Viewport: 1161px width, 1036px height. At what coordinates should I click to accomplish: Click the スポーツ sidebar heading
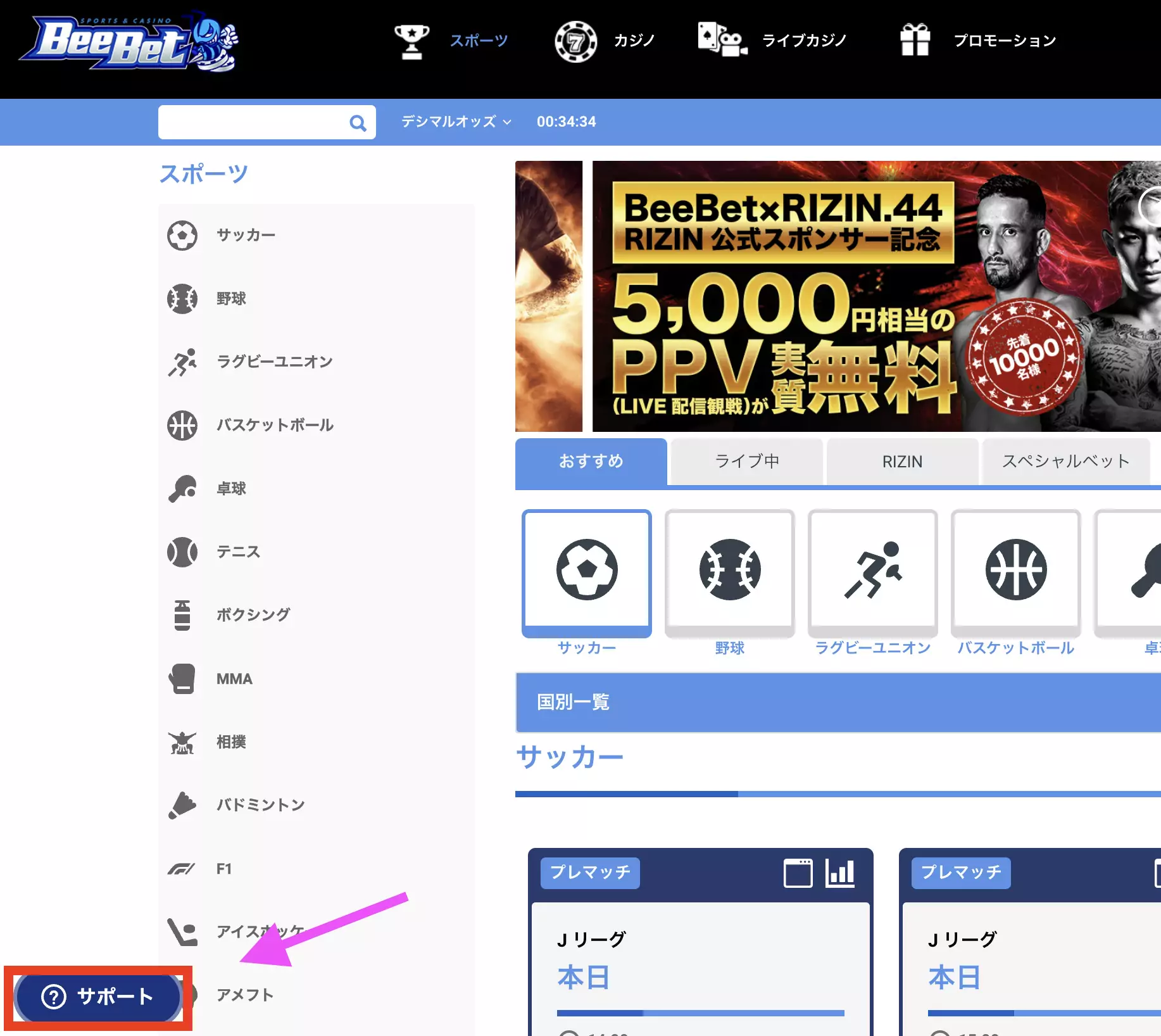pyautogui.click(x=203, y=174)
